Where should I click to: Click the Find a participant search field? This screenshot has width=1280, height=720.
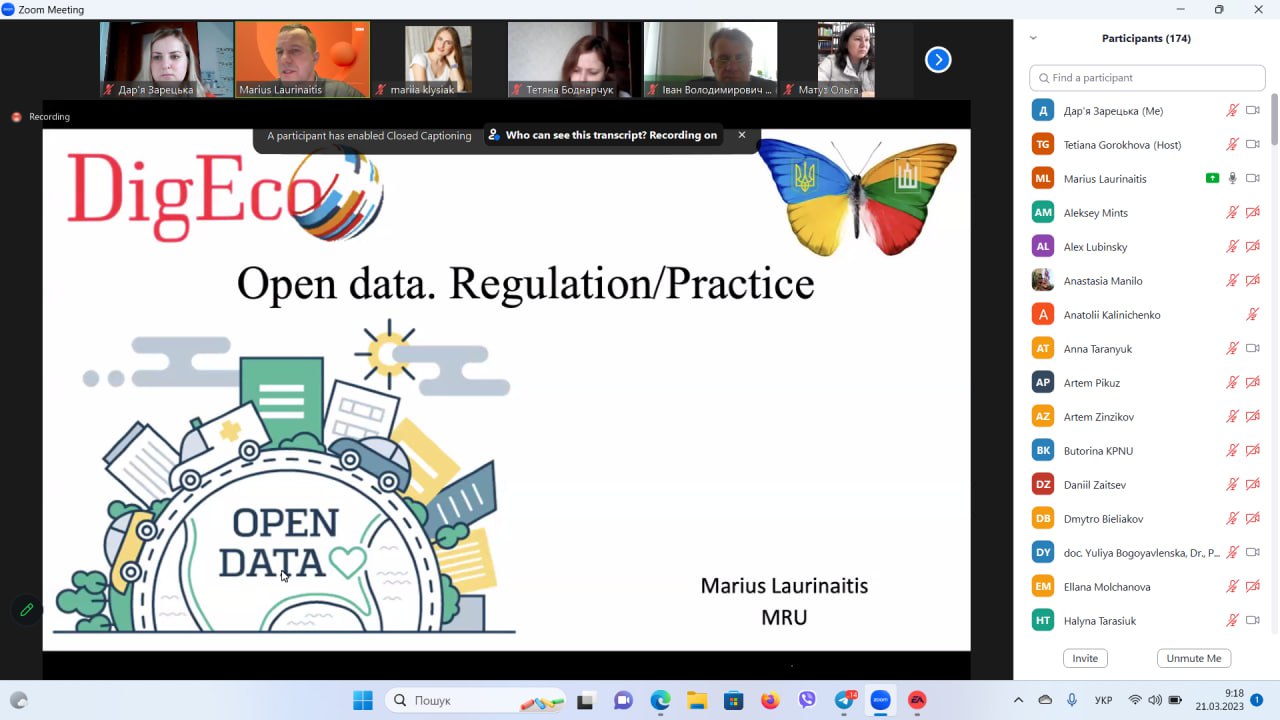(1148, 77)
